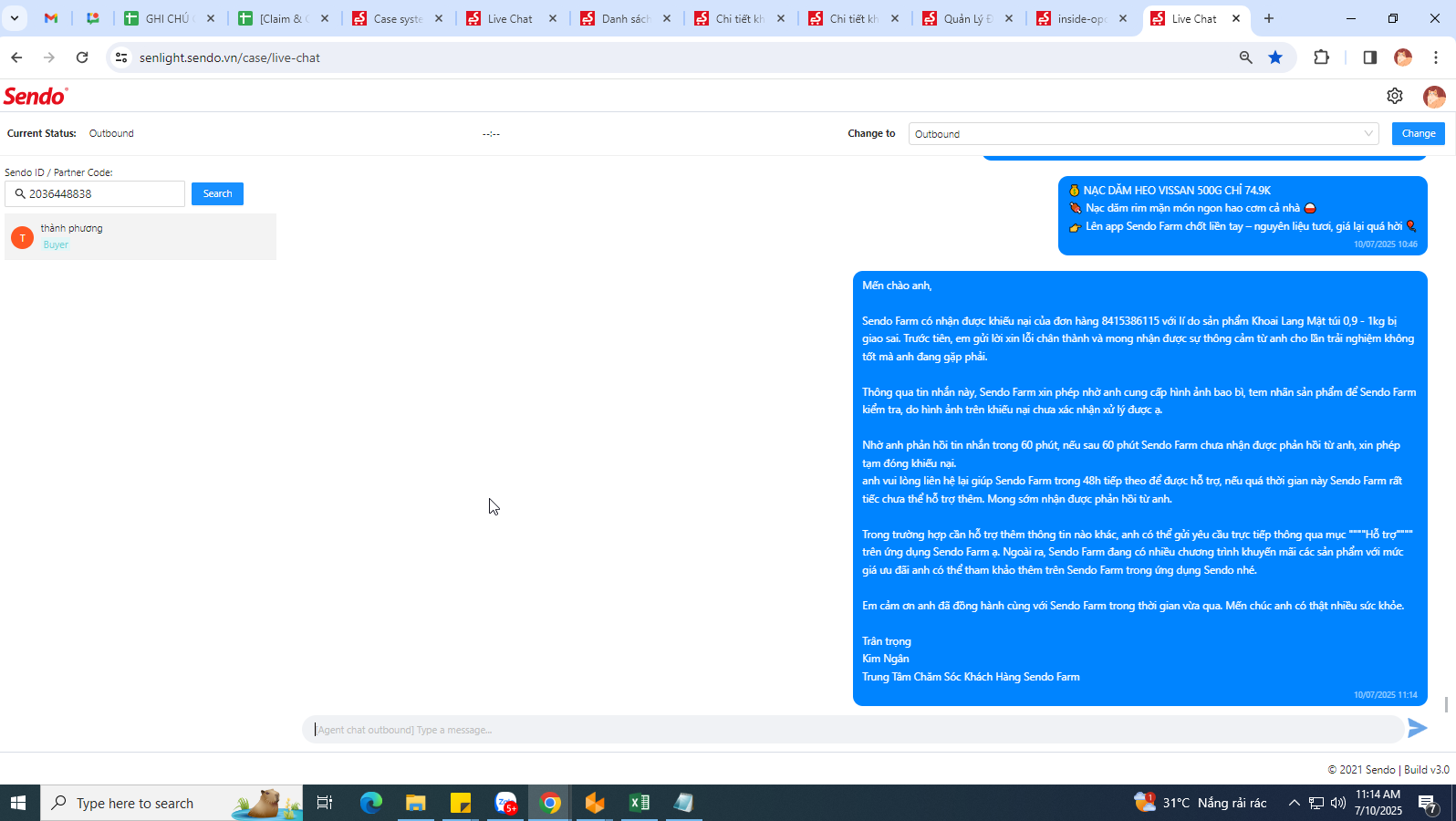1456x821 pixels.
Task: Open the tab search dropdown arrow
Action: pos(15,18)
